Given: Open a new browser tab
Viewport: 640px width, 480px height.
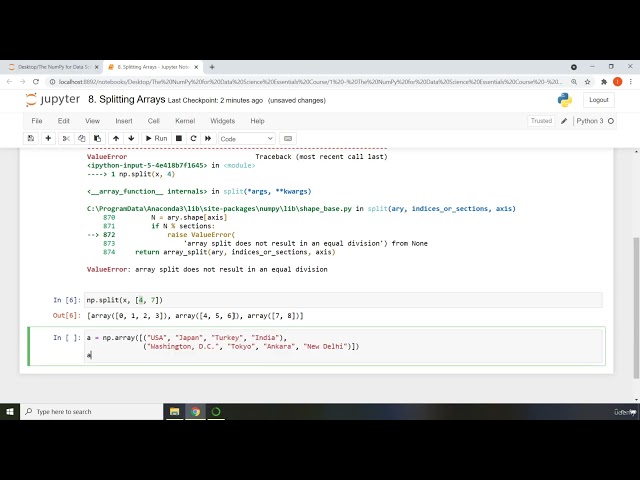Looking at the screenshot, I should pyautogui.click(x=212, y=67).
